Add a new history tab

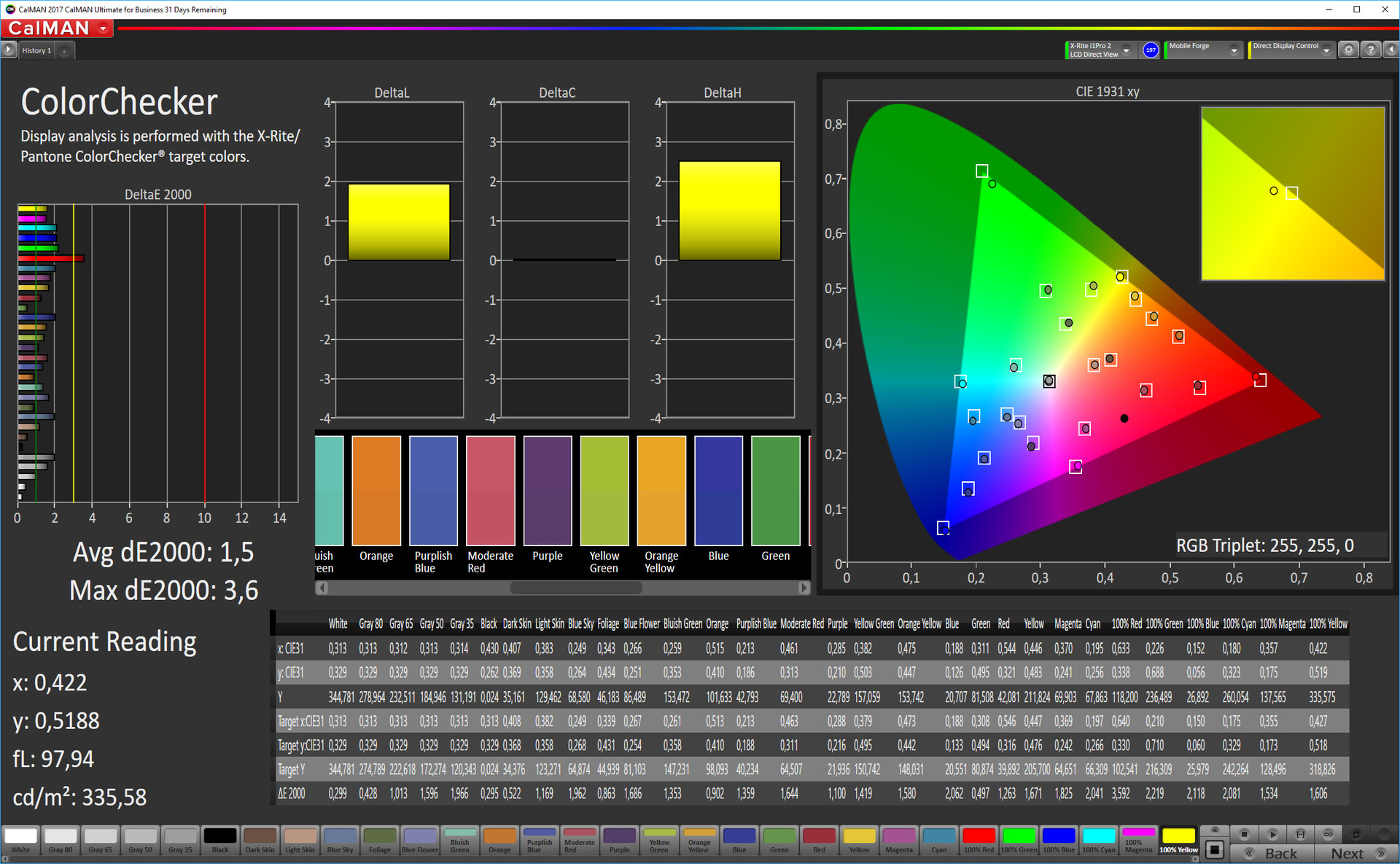pos(64,50)
